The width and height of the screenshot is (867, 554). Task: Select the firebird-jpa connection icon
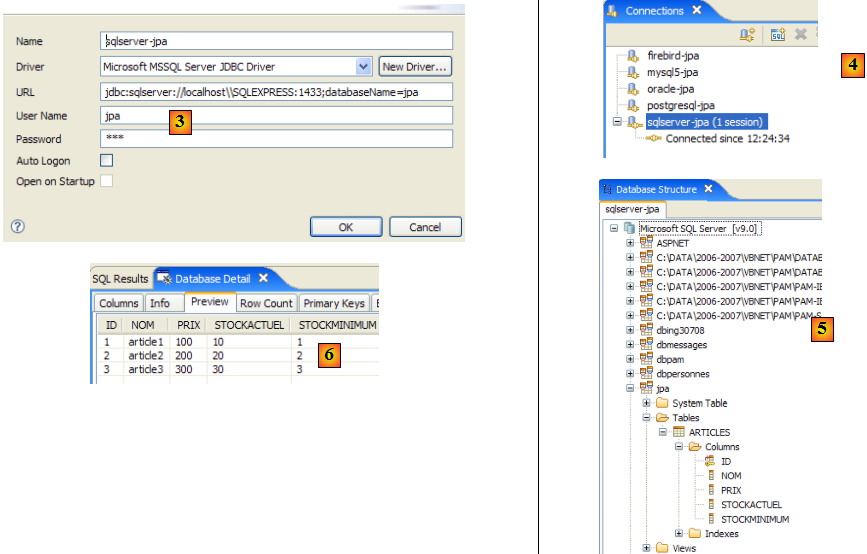[x=632, y=56]
